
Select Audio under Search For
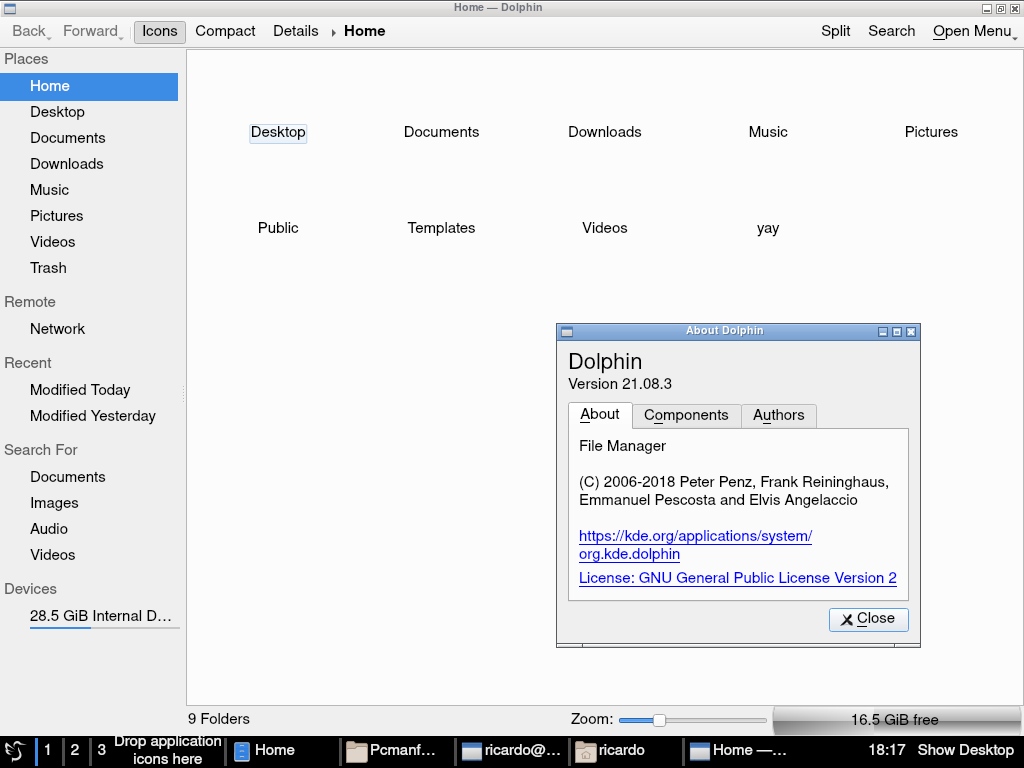(x=89, y=529)
